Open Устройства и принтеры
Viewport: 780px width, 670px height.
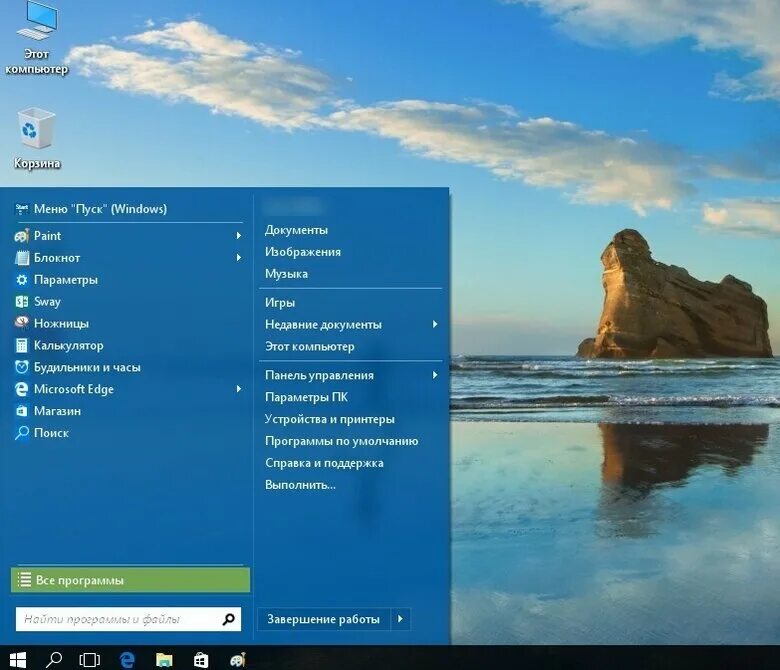pos(329,419)
